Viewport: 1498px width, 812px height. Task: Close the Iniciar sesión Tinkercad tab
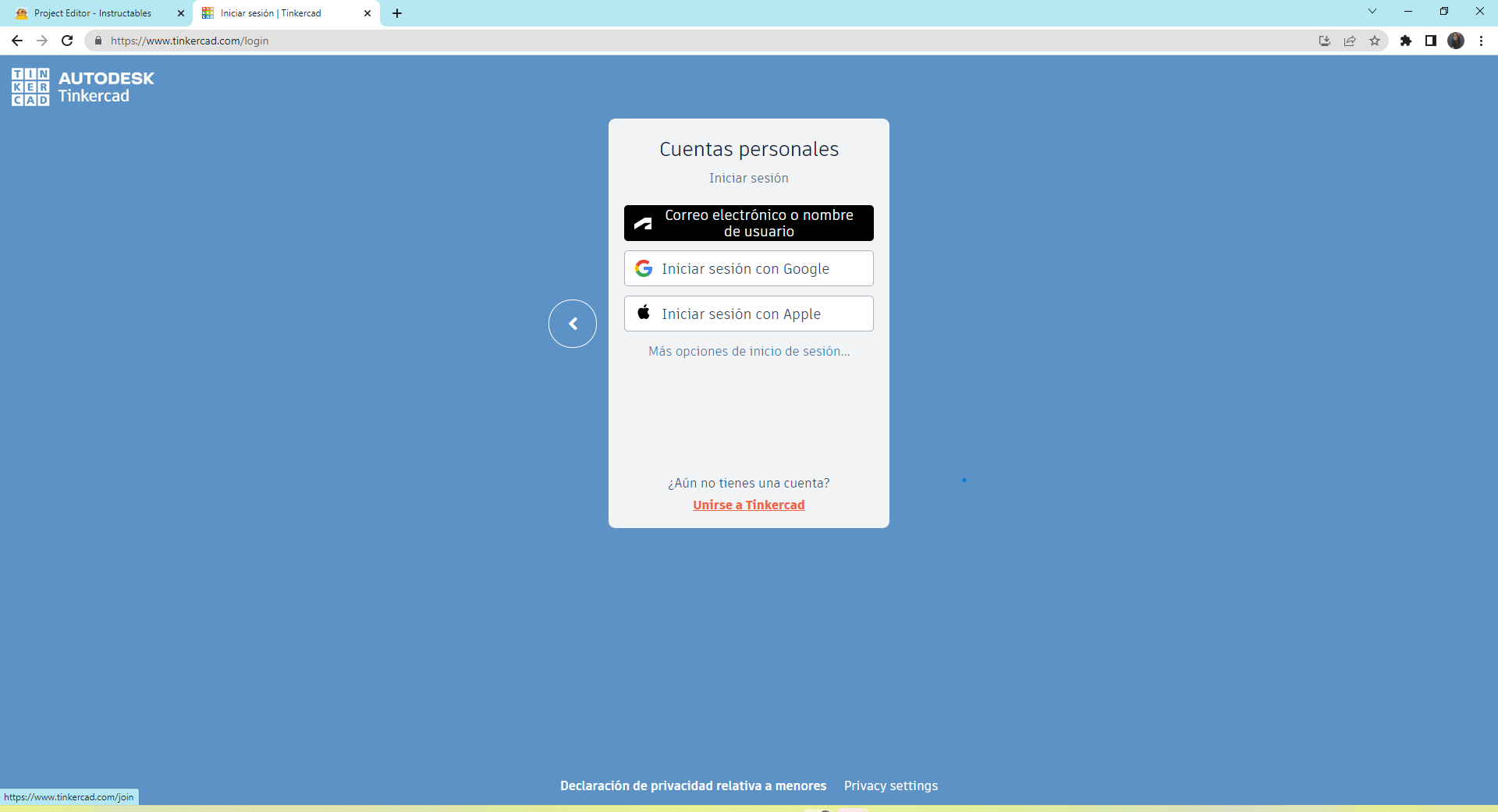(367, 13)
